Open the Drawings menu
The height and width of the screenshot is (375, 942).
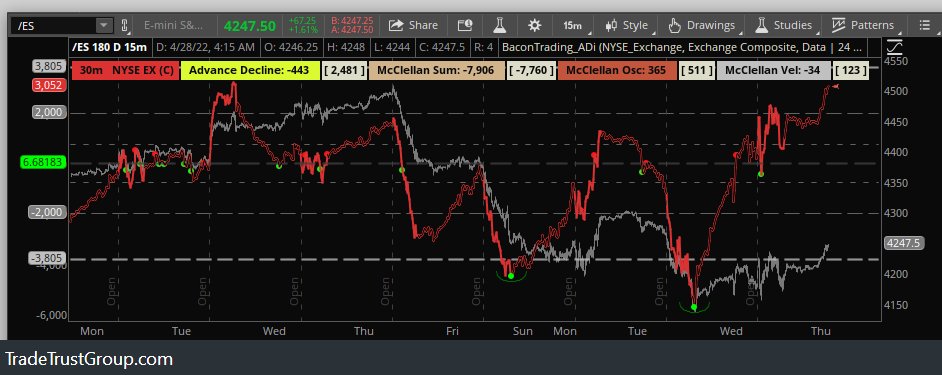click(x=702, y=25)
